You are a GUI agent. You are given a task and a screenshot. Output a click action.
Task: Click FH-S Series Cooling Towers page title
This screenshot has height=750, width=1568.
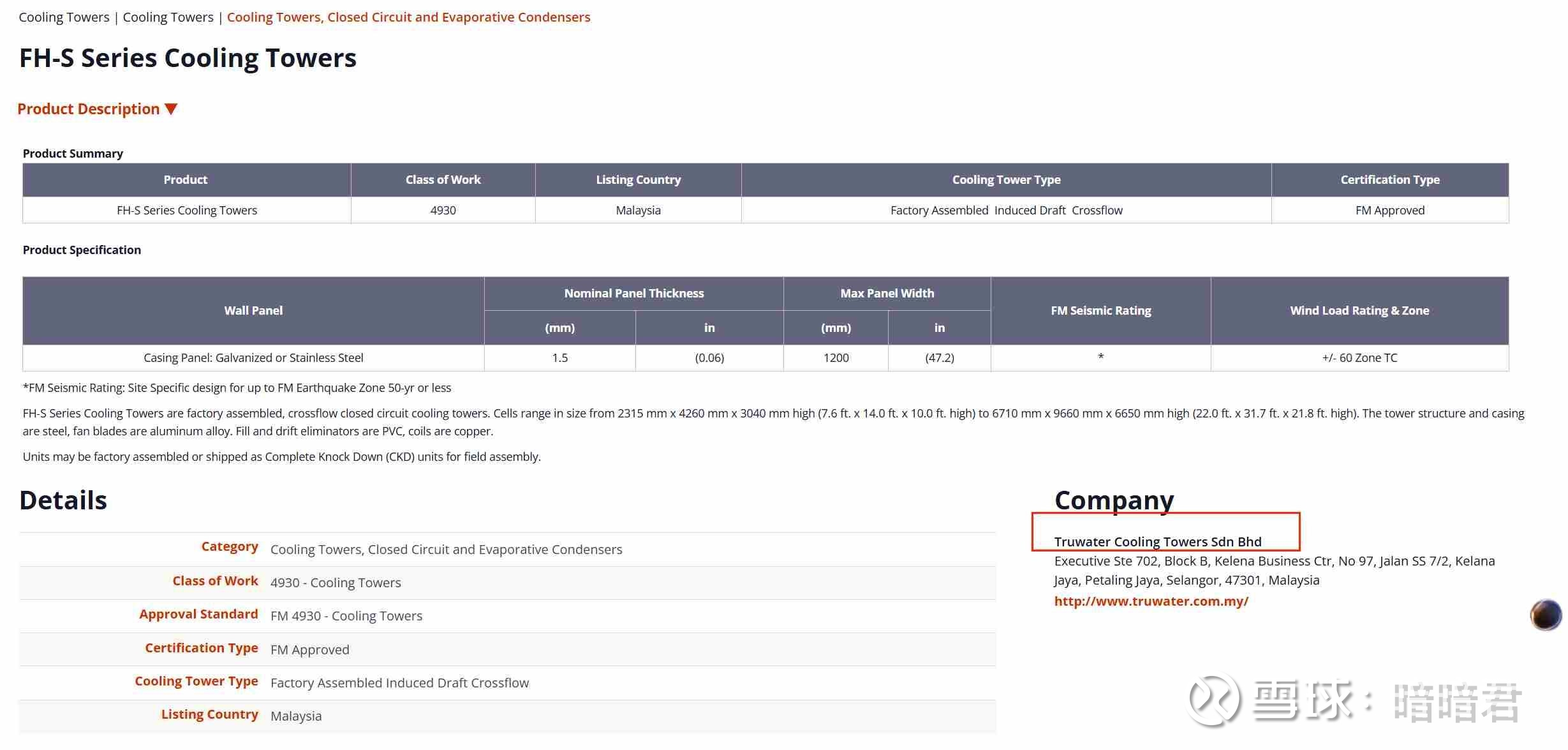(x=188, y=58)
